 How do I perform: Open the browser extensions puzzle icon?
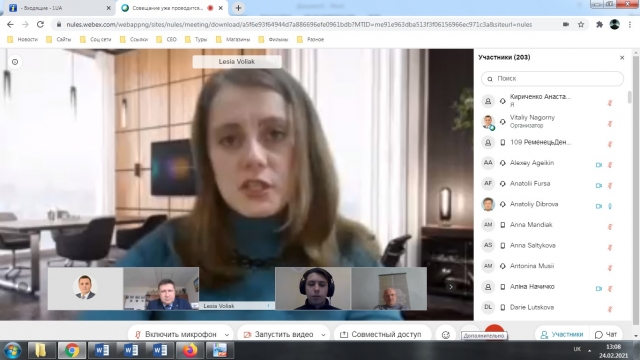pyautogui.click(x=599, y=24)
